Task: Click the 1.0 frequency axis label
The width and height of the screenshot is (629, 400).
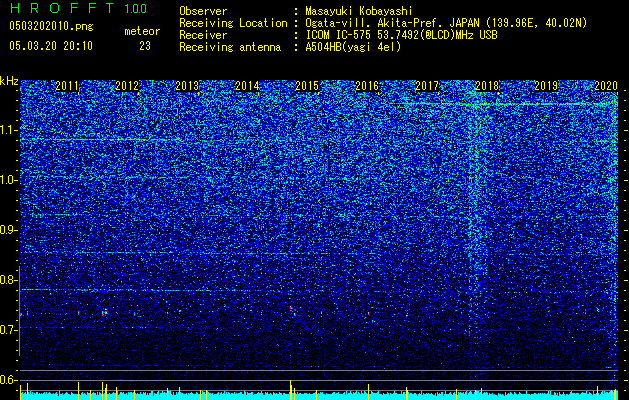Action: coord(9,180)
